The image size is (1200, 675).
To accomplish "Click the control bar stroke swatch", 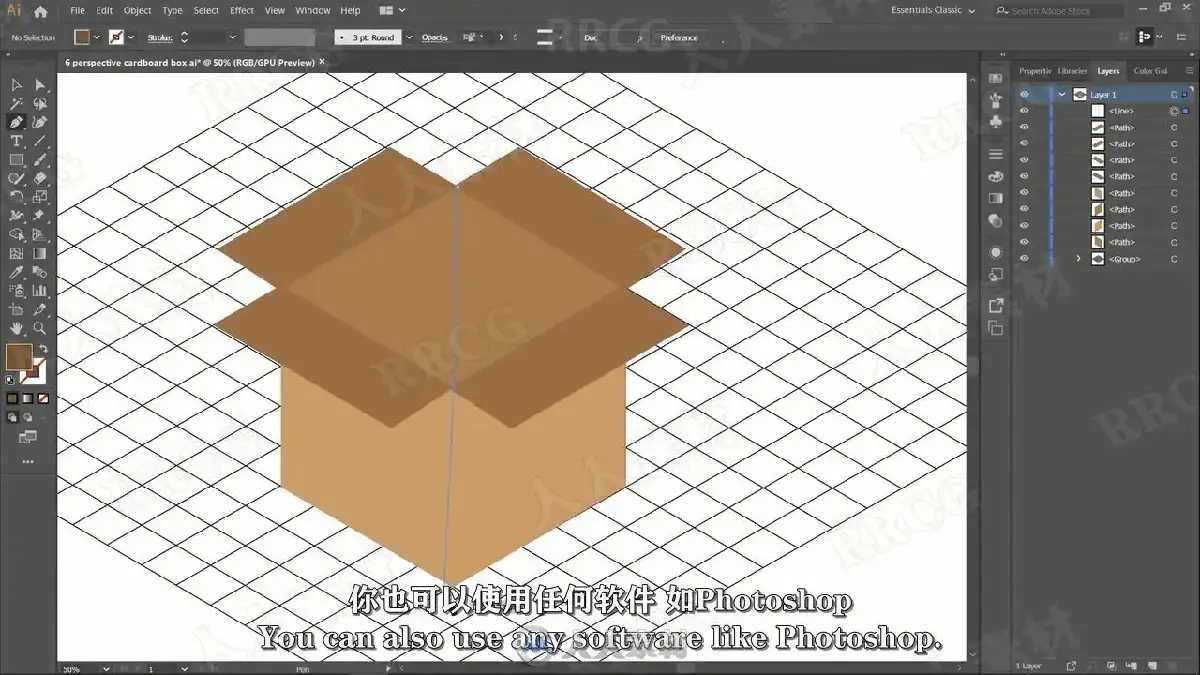I will [116, 37].
